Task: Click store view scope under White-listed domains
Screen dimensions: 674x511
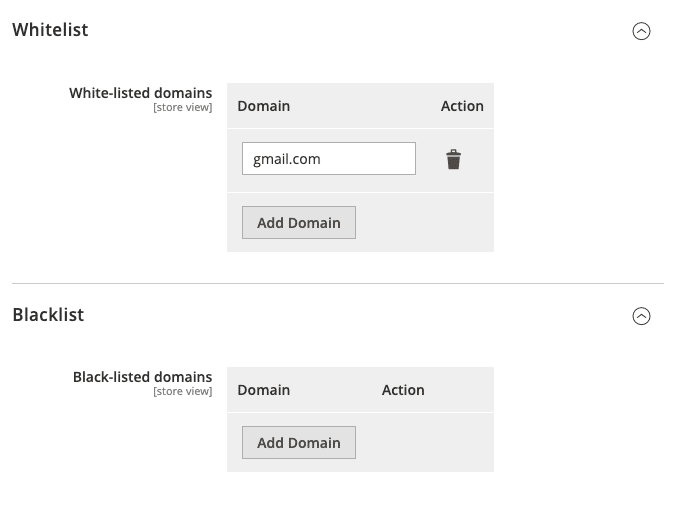Action: (x=182, y=108)
